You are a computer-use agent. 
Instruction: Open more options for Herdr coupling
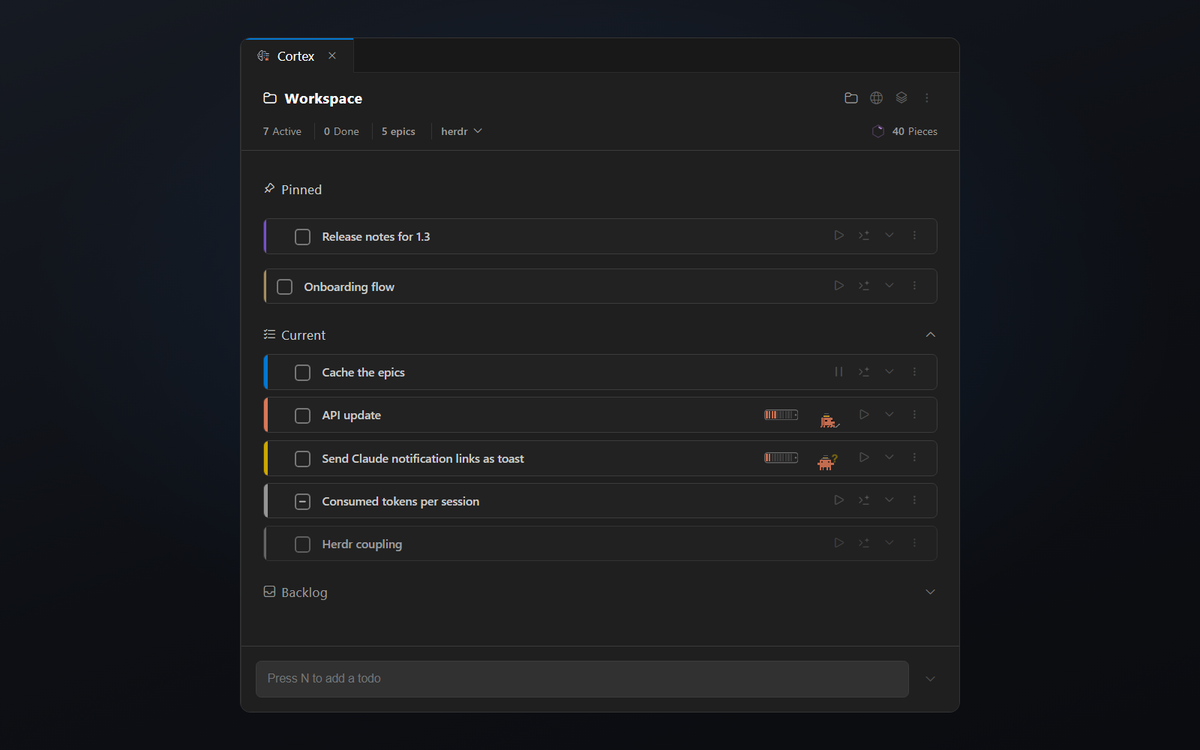[914, 543]
